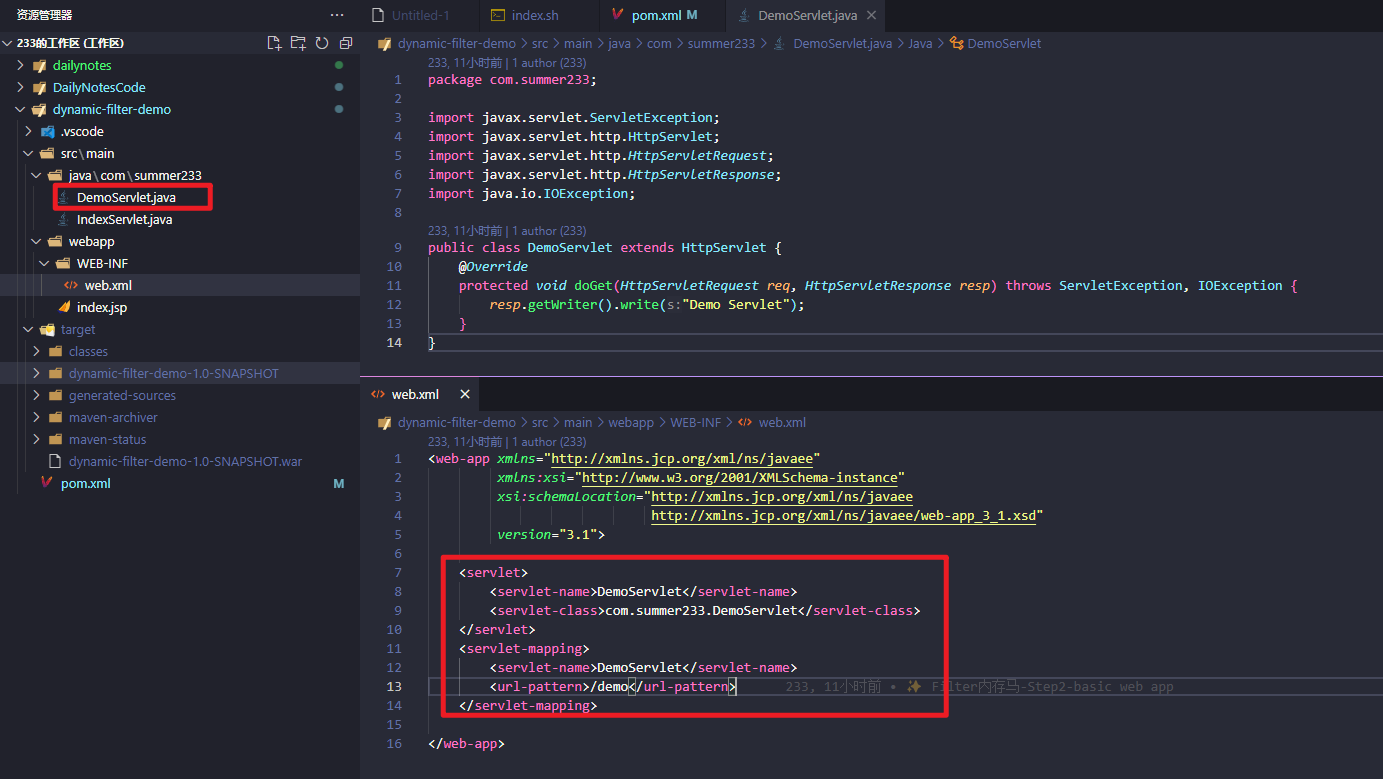The height and width of the screenshot is (779, 1383).
Task: Click the New File icon in explorer
Action: pos(274,43)
